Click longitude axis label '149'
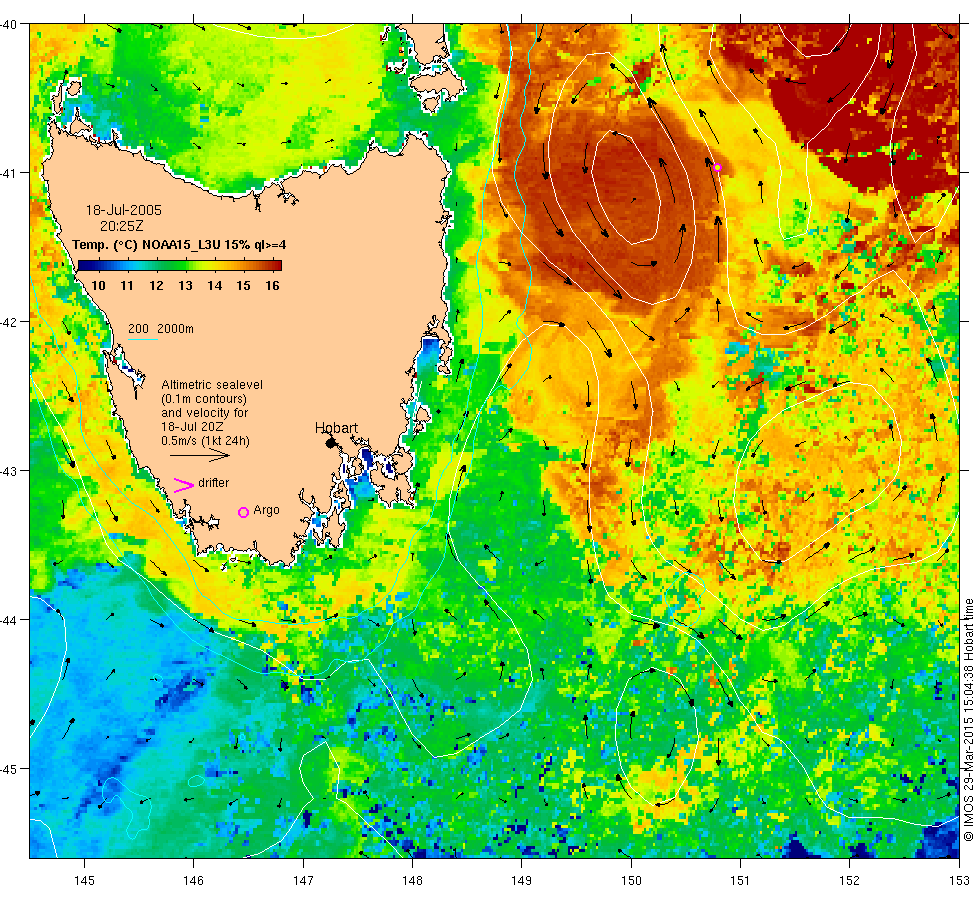The height and width of the screenshot is (900, 980). [521, 881]
